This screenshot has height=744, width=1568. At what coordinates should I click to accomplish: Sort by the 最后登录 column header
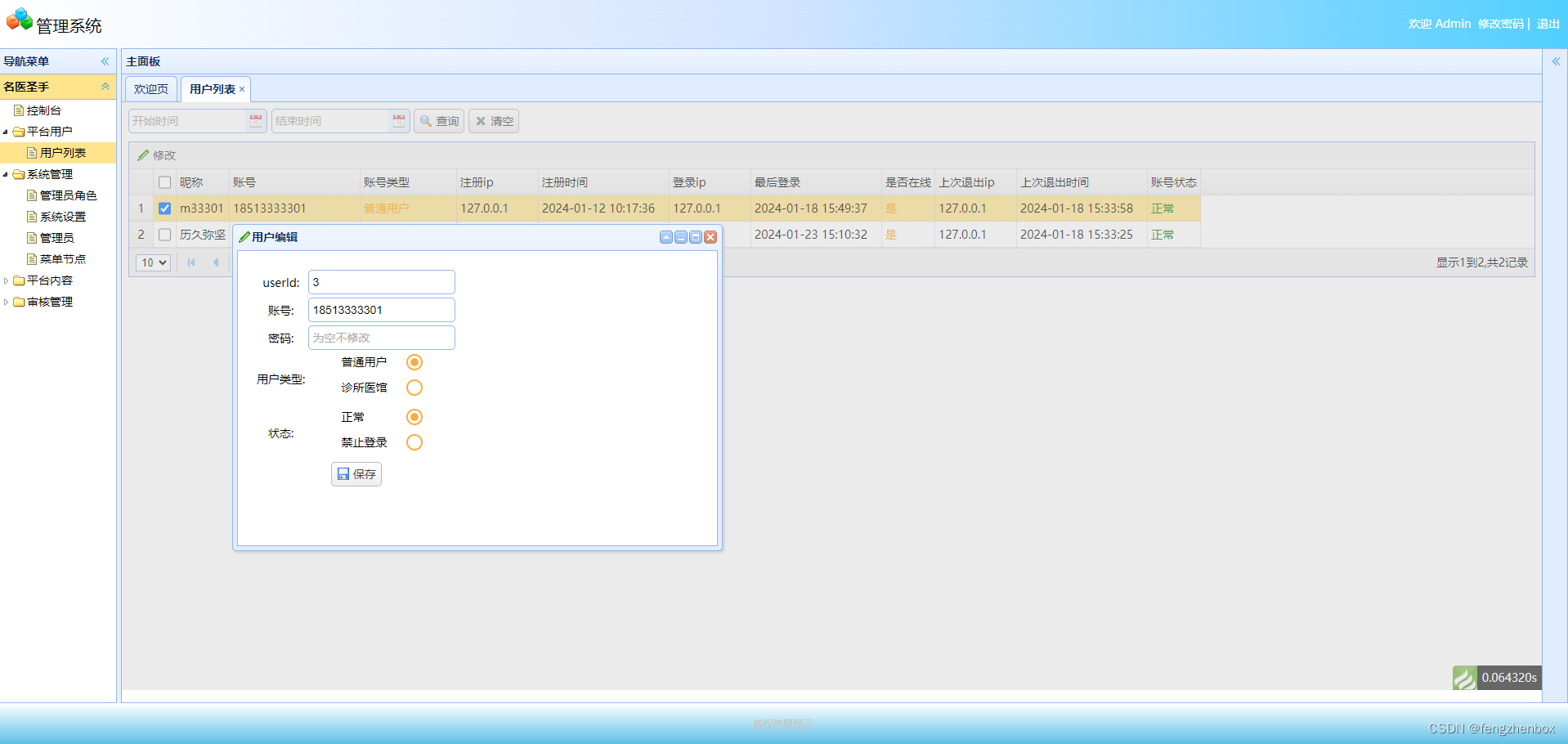tap(816, 182)
